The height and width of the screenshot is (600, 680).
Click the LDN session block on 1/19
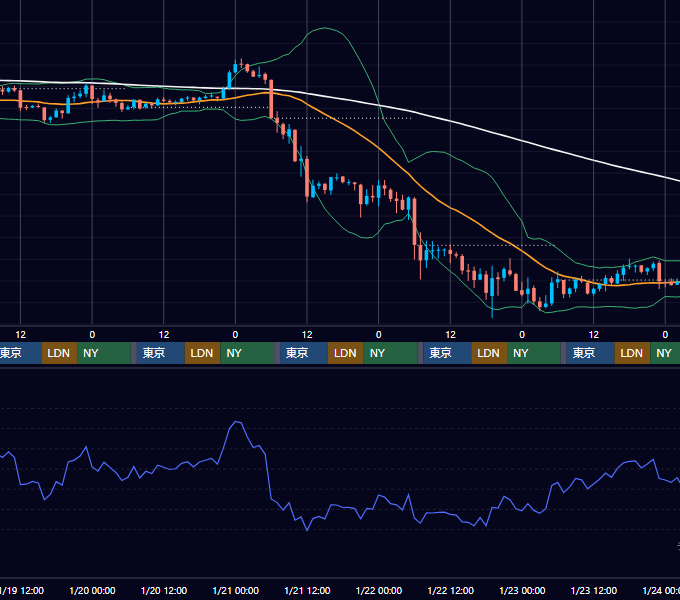[59, 353]
